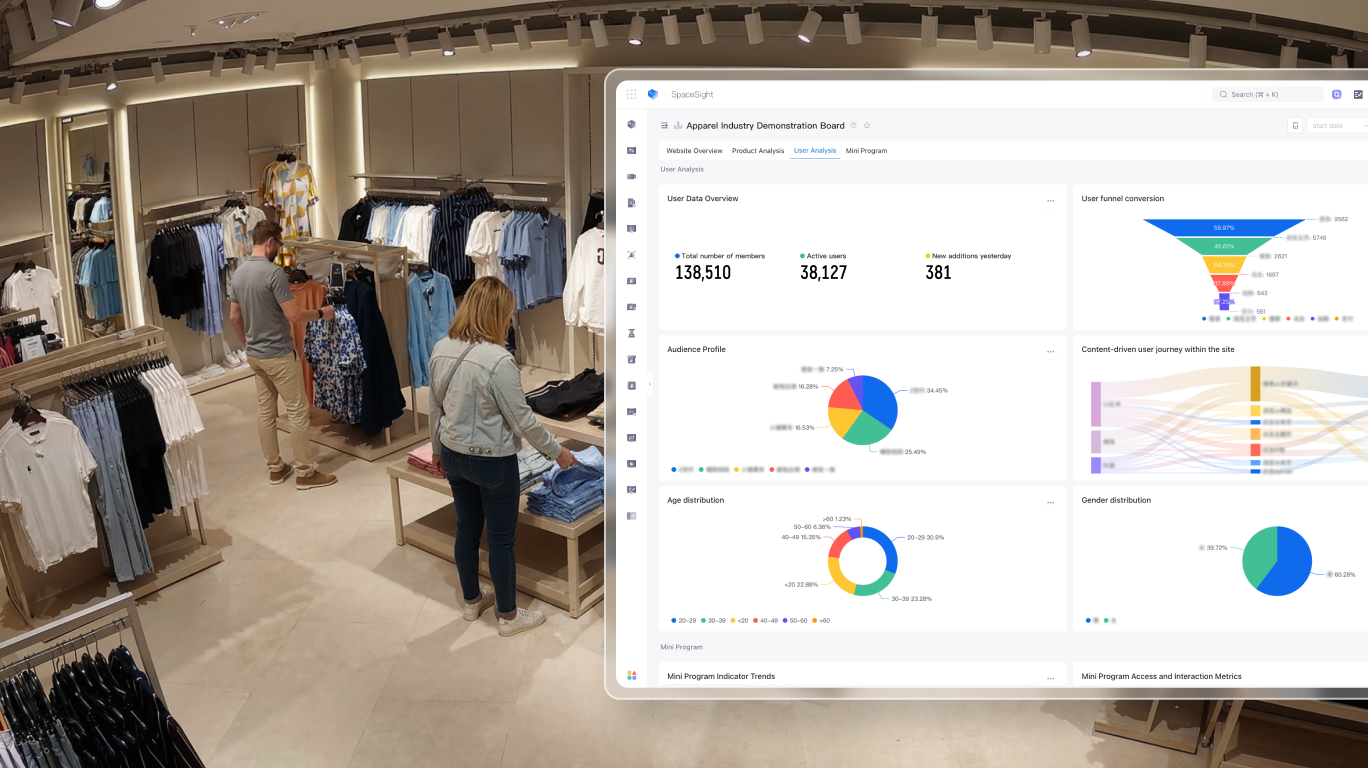1368x768 pixels.
Task: Open Audience Profile more options menu
Action: pos(1050,351)
